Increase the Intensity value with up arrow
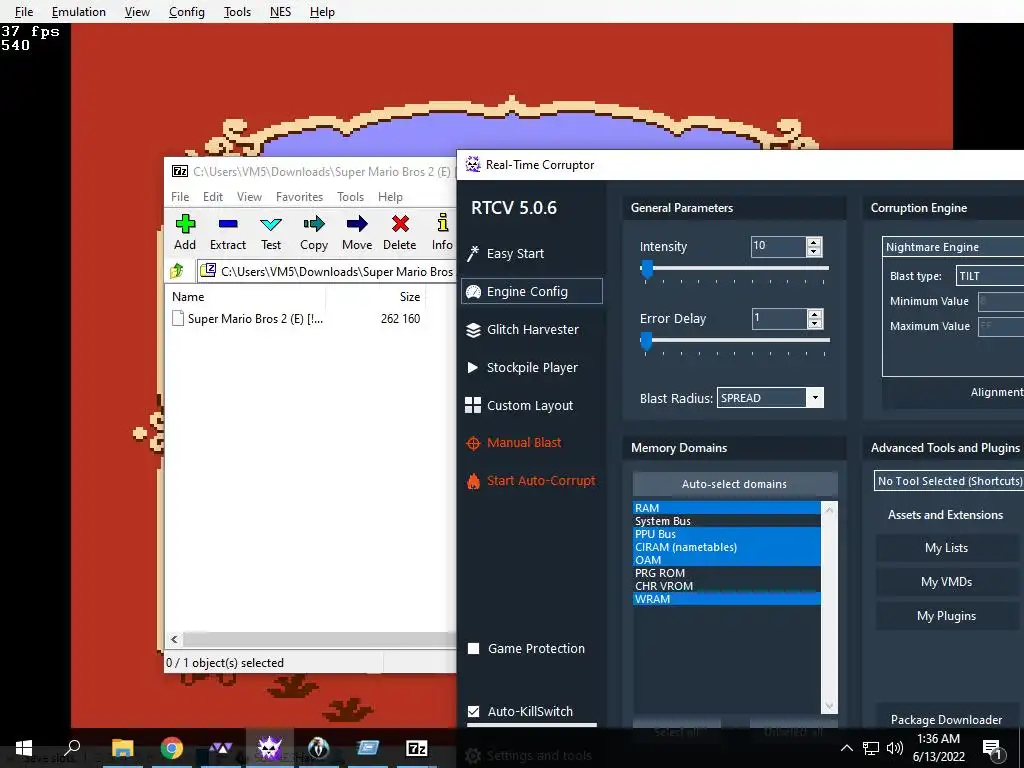1024x768 pixels. coord(814,242)
